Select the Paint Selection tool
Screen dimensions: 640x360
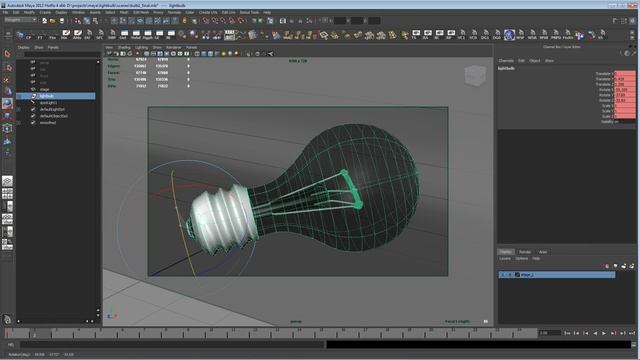[7, 80]
